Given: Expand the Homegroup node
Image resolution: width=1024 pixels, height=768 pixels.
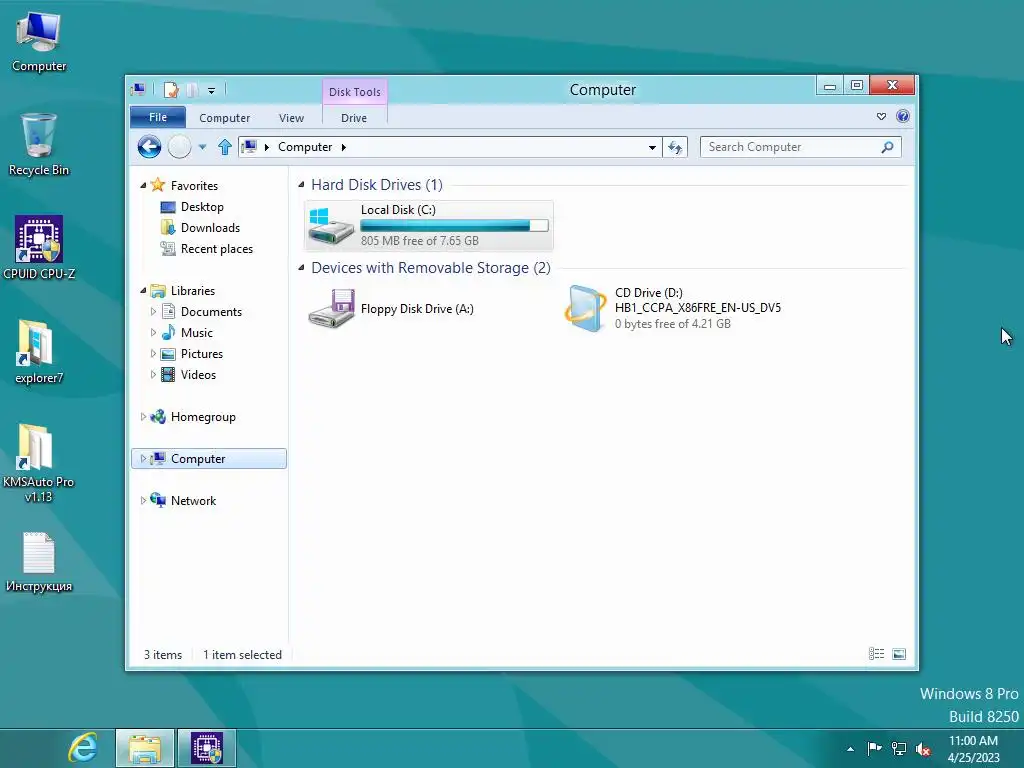Looking at the screenshot, I should point(143,417).
